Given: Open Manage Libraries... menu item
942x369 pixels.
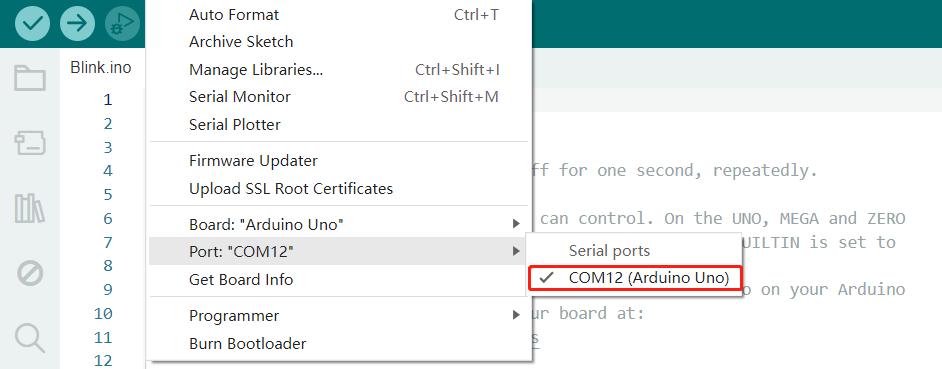Looking at the screenshot, I should 339,70.
